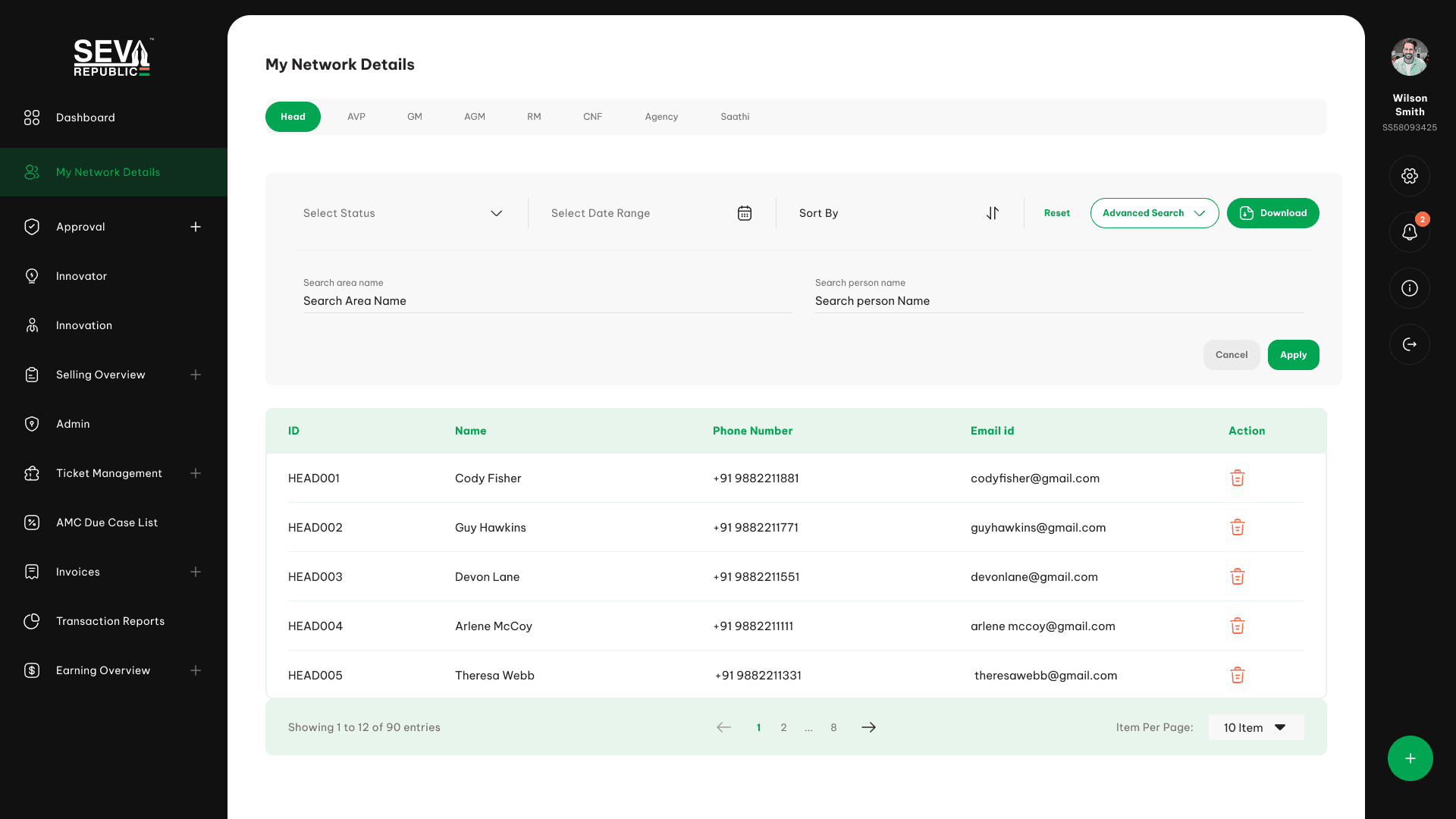Viewport: 1456px width, 819px height.
Task: Delete the Theresa Webb row
Action: point(1238,675)
